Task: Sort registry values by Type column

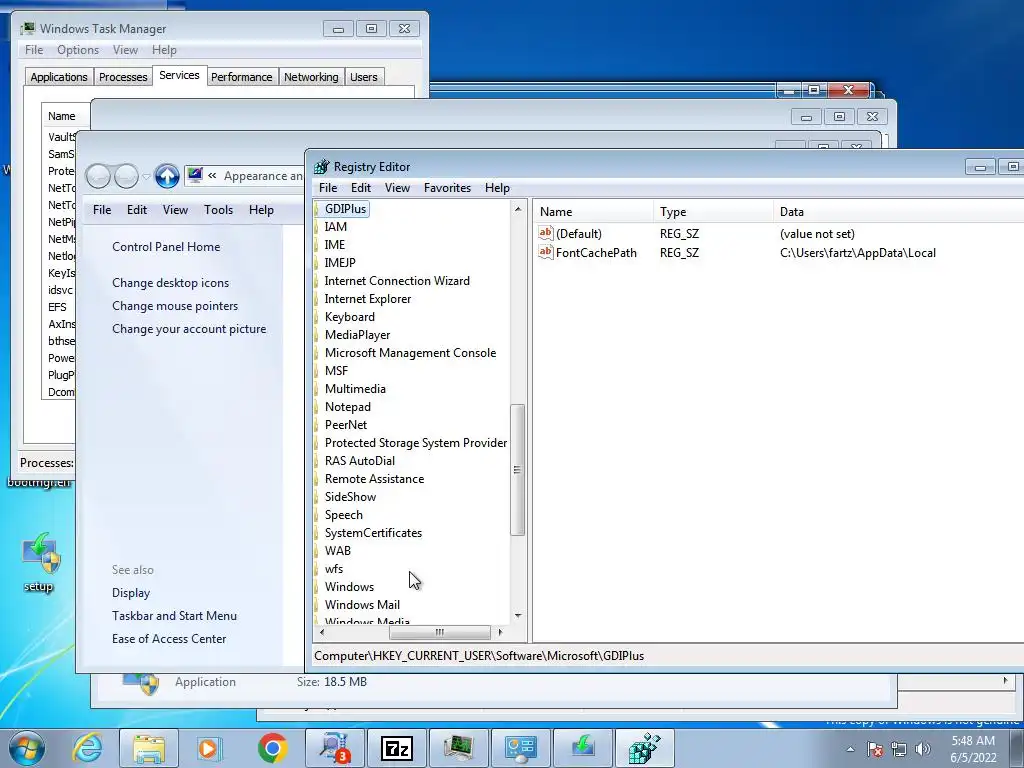Action: [x=713, y=212]
